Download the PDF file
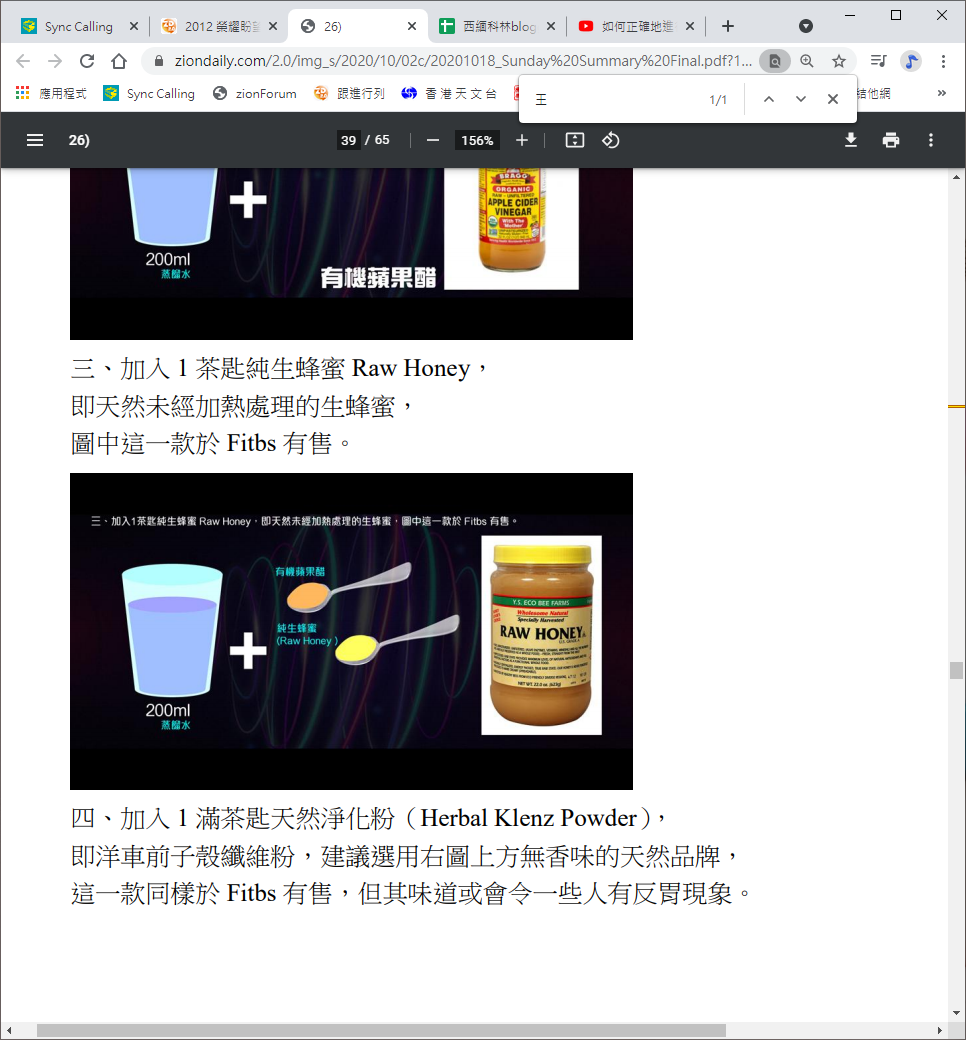This screenshot has width=966, height=1040. tap(851, 140)
